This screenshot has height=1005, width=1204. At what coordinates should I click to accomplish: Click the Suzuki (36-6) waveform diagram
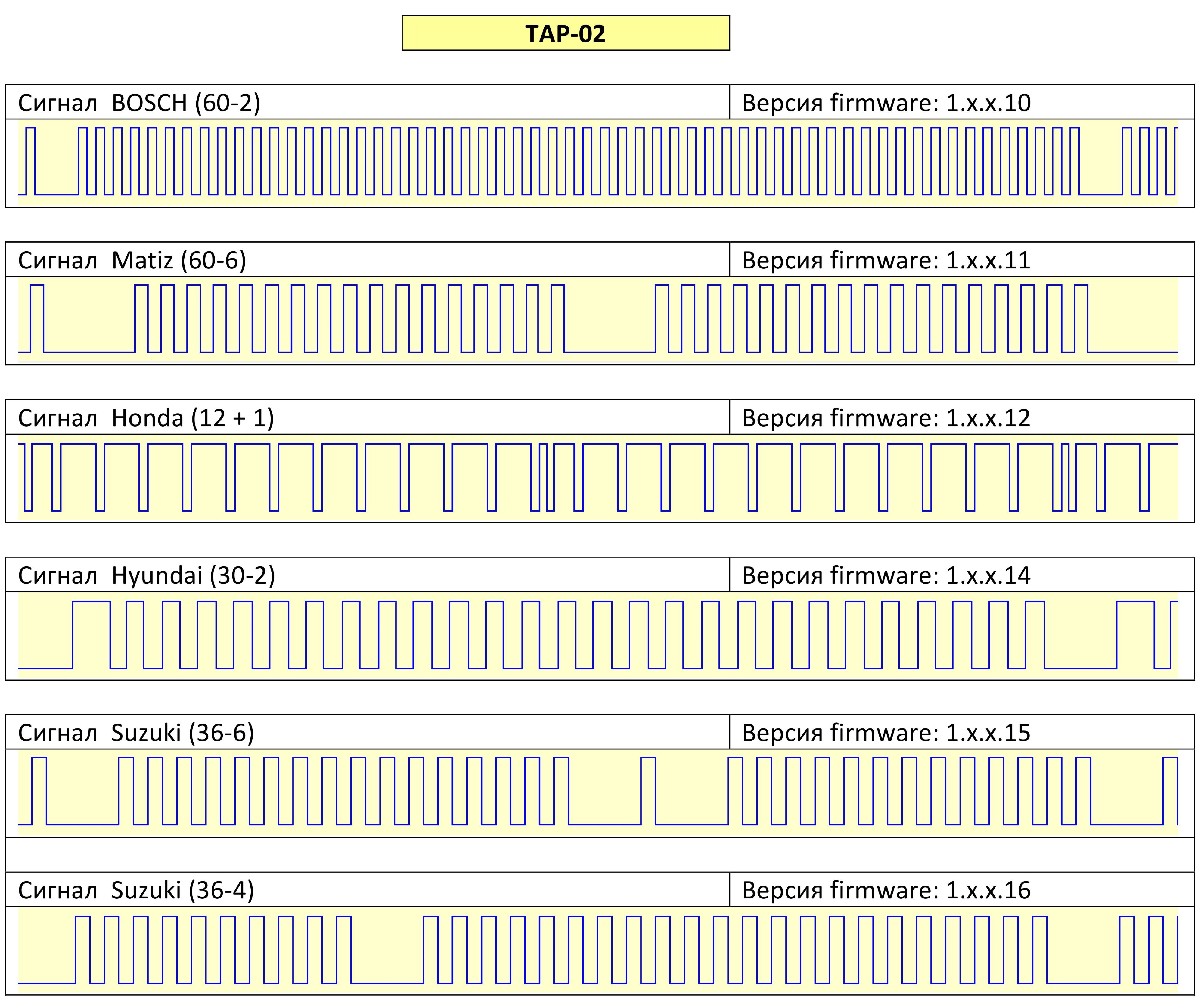[598, 792]
